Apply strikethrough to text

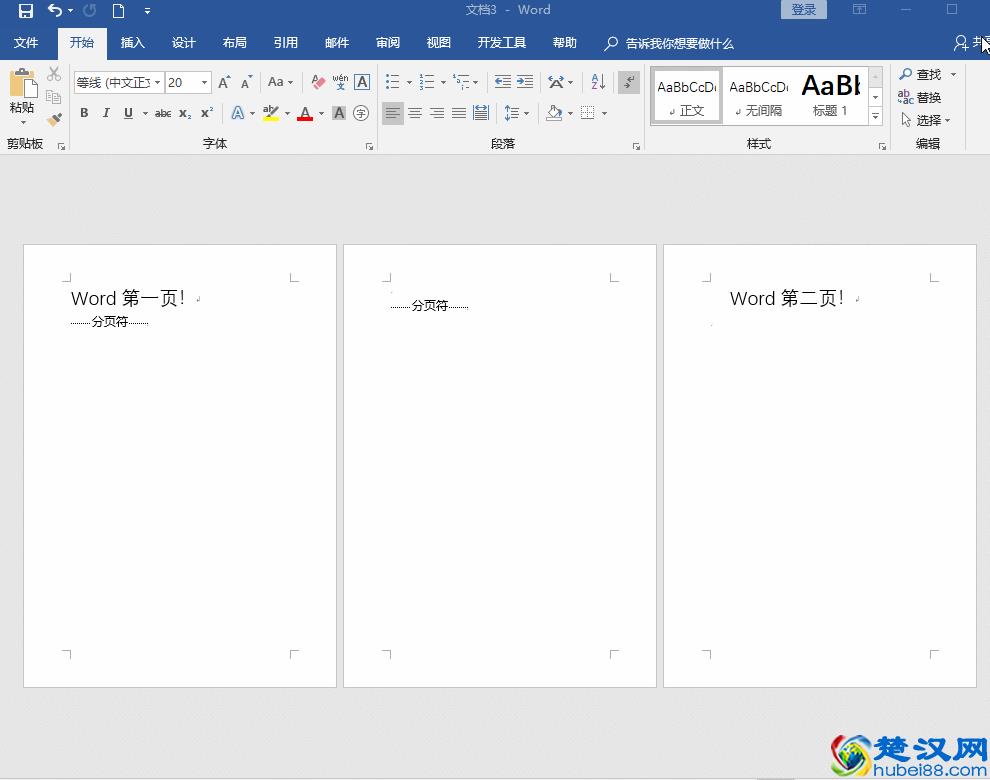[x=163, y=113]
